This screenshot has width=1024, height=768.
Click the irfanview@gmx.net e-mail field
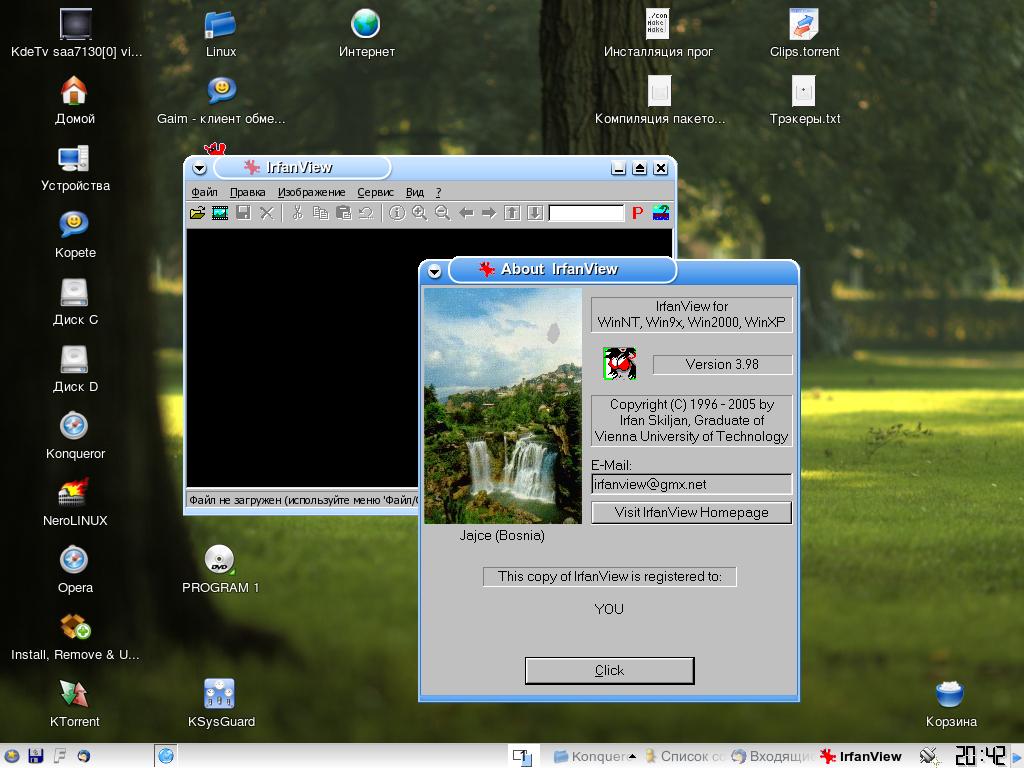click(x=692, y=484)
